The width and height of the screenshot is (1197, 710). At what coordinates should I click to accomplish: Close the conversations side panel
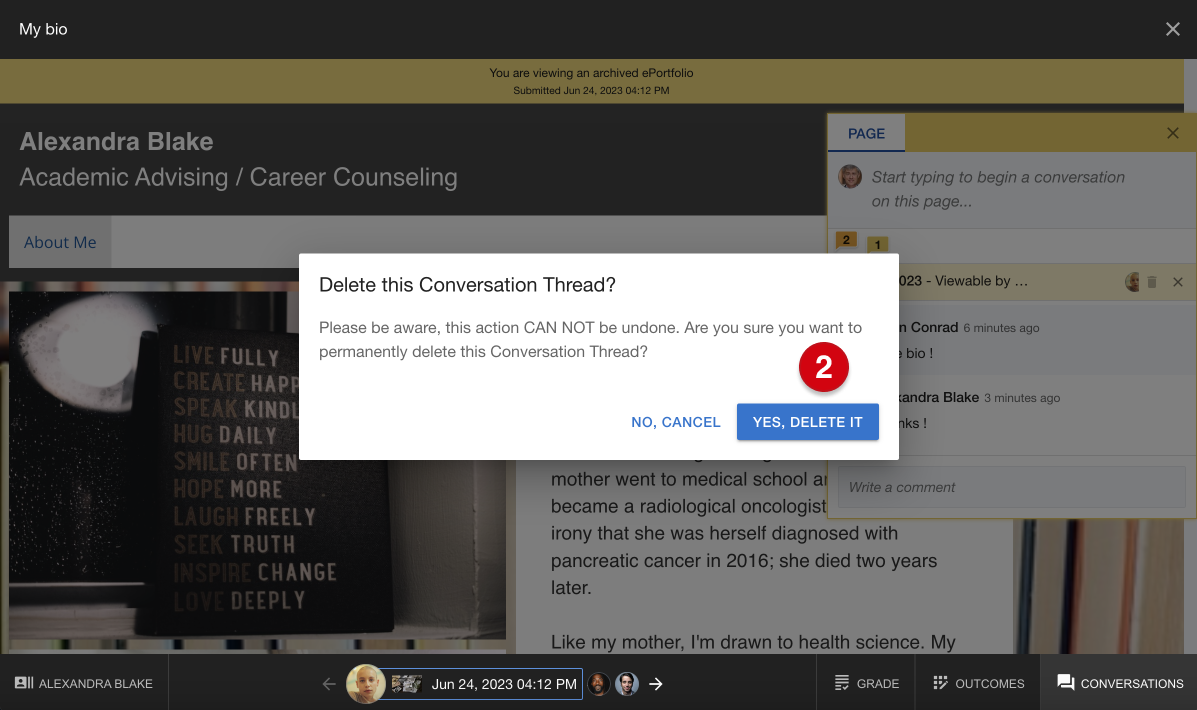coord(1173,134)
